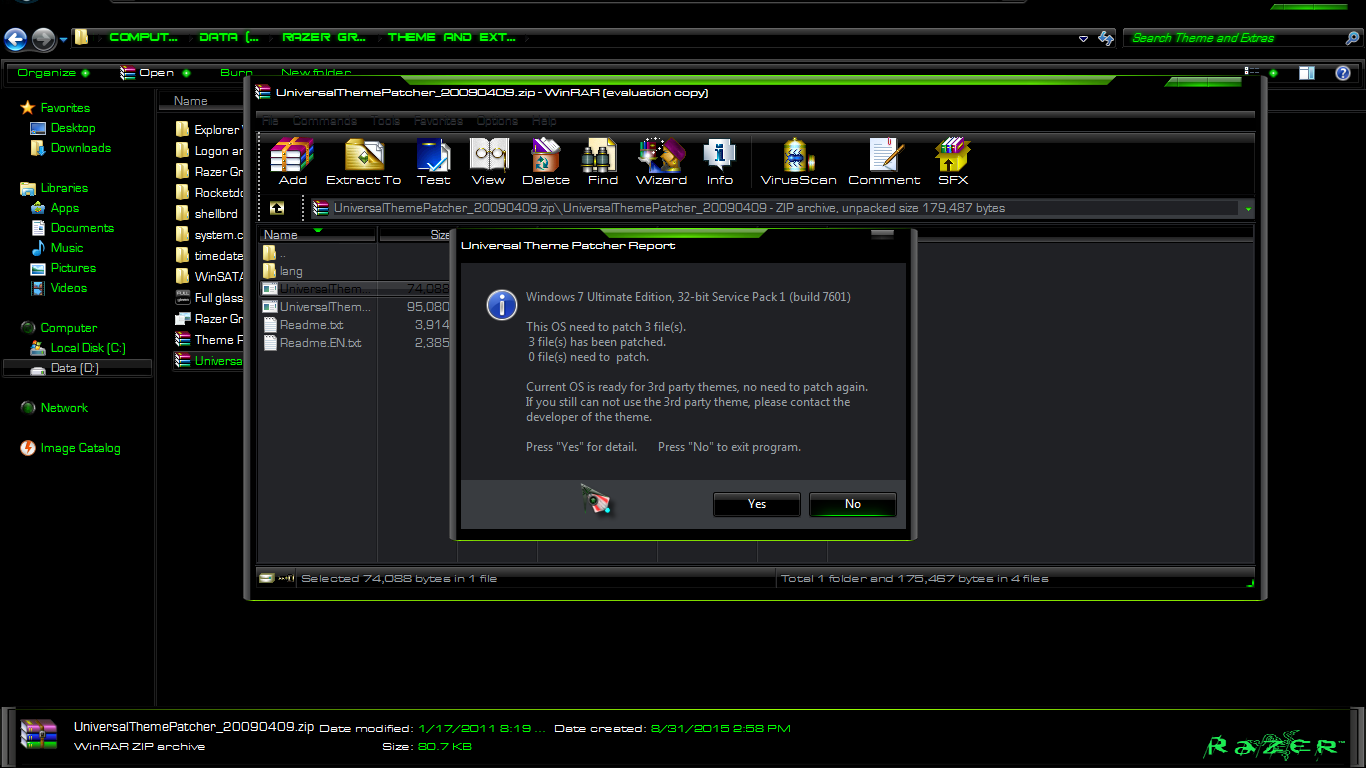Refresh the Explorer address bar
The image size is (1366, 768).
pyautogui.click(x=1106, y=38)
